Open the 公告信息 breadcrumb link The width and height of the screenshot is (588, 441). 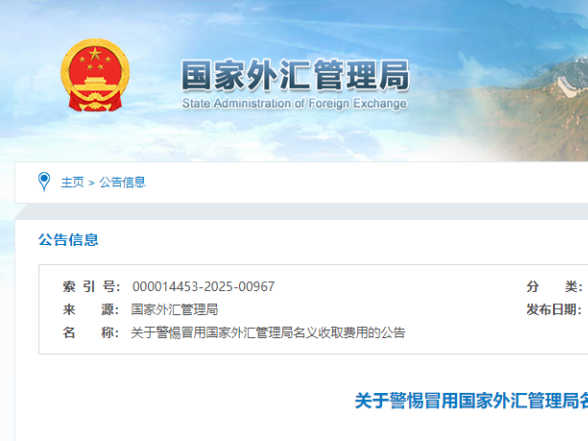122,182
